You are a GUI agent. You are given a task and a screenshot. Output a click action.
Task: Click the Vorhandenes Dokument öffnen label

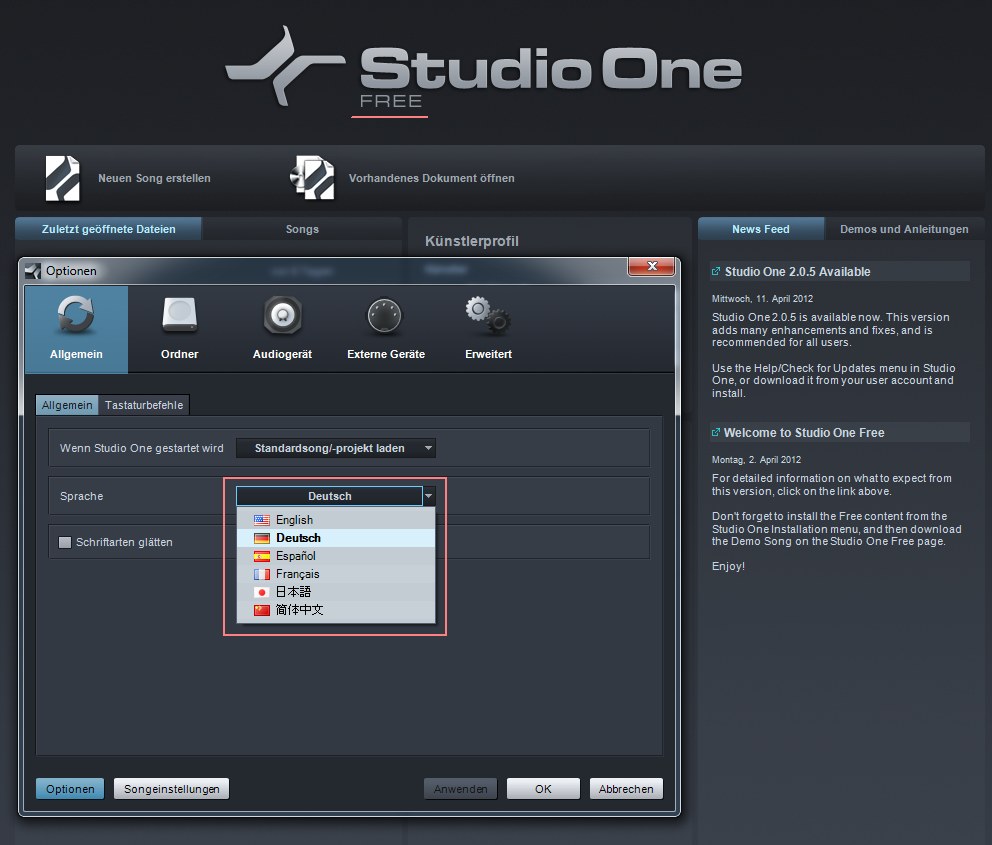pos(431,178)
